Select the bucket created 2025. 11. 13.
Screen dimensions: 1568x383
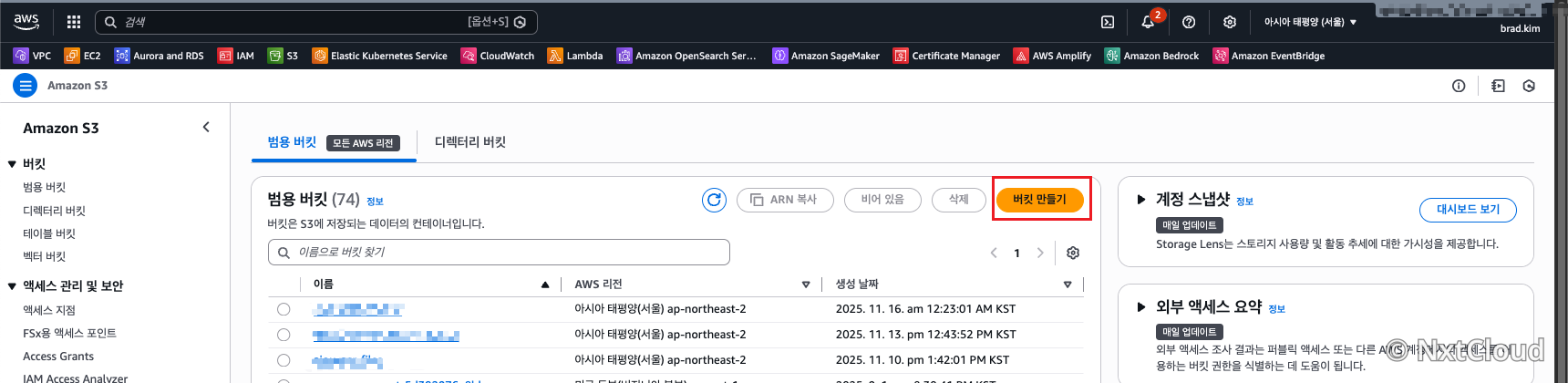(x=284, y=335)
